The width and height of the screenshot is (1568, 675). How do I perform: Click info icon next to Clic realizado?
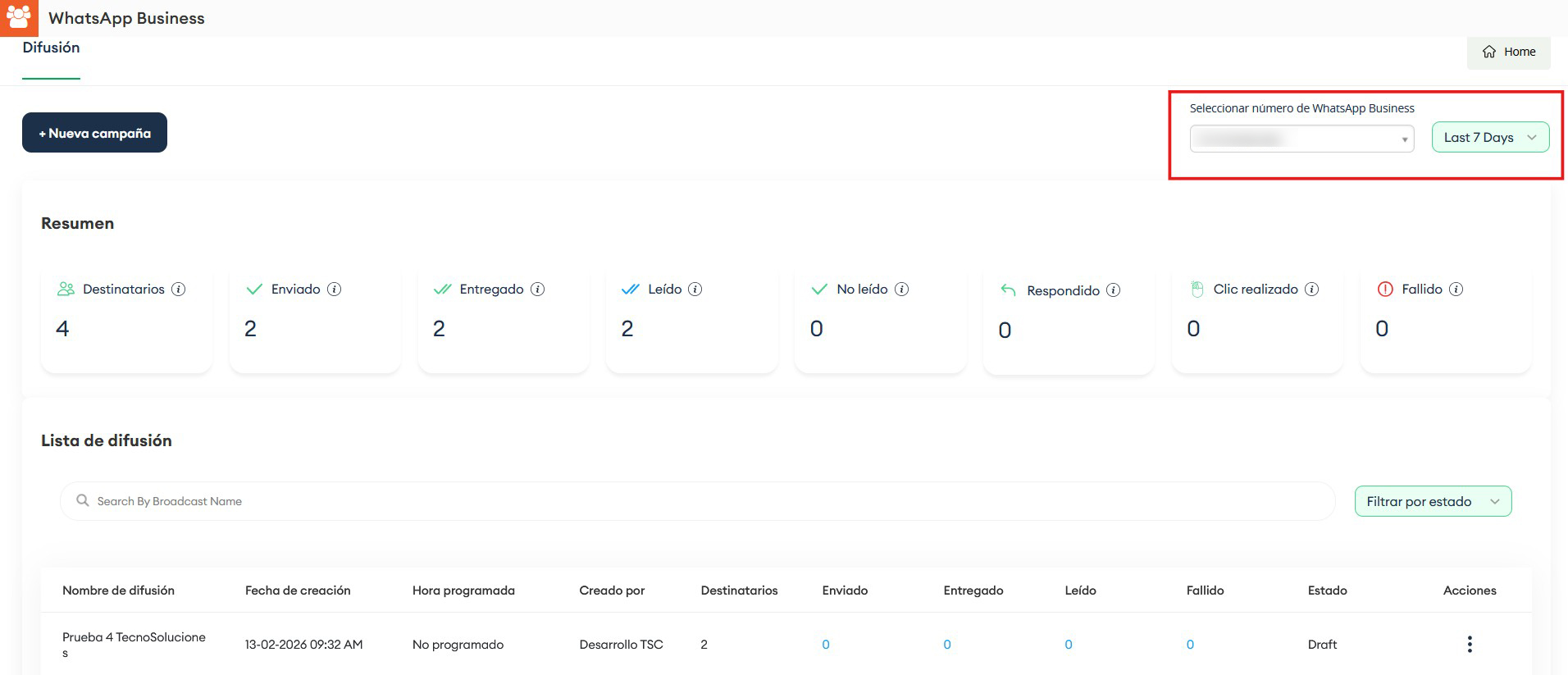point(1311,290)
